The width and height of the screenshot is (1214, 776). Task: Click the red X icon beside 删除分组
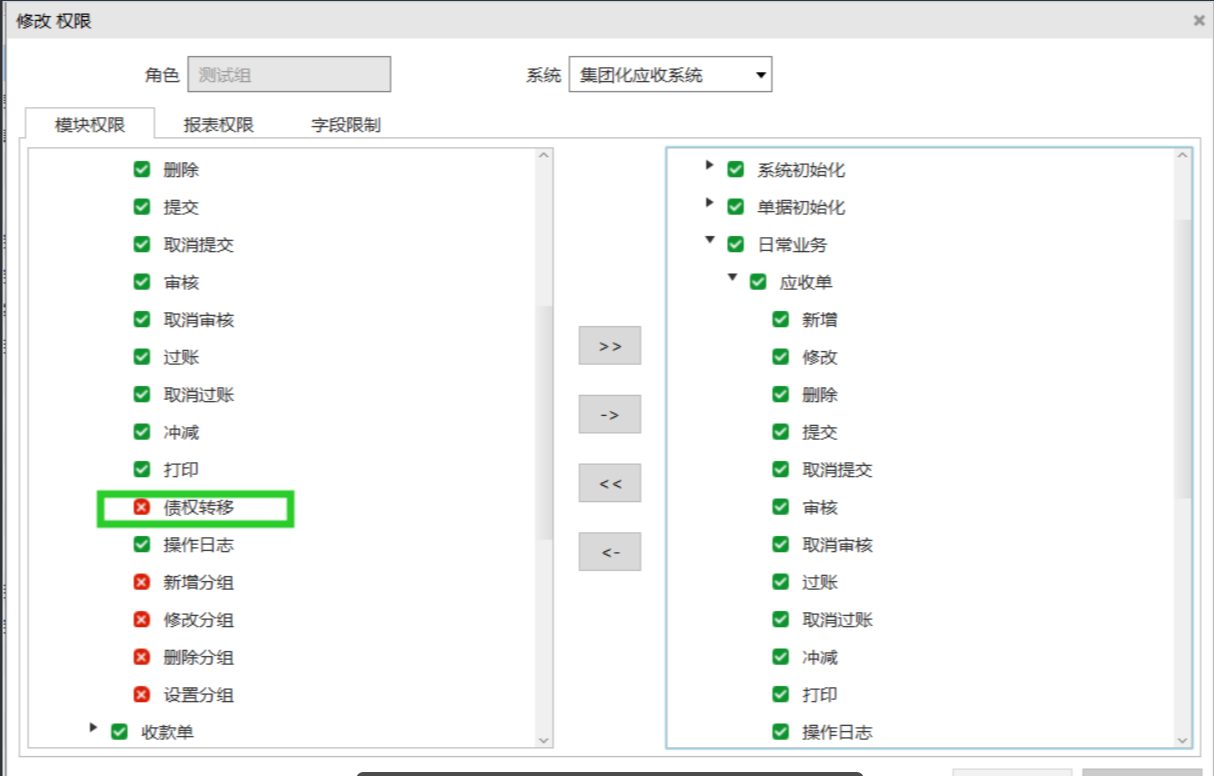click(142, 658)
